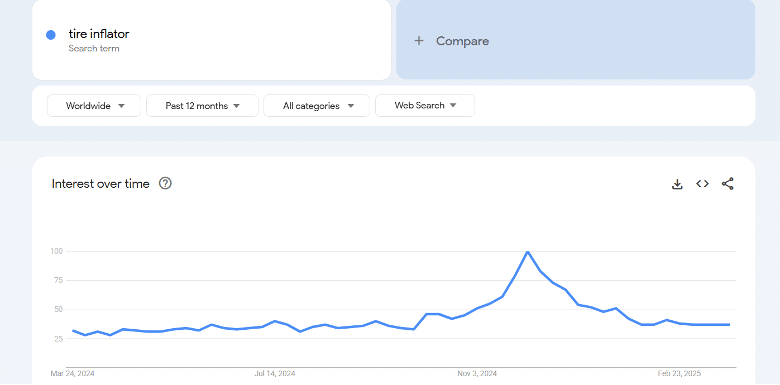Click the Jul 14, 2024 axis label
Image resolution: width=780 pixels, height=385 pixels.
[x=275, y=373]
